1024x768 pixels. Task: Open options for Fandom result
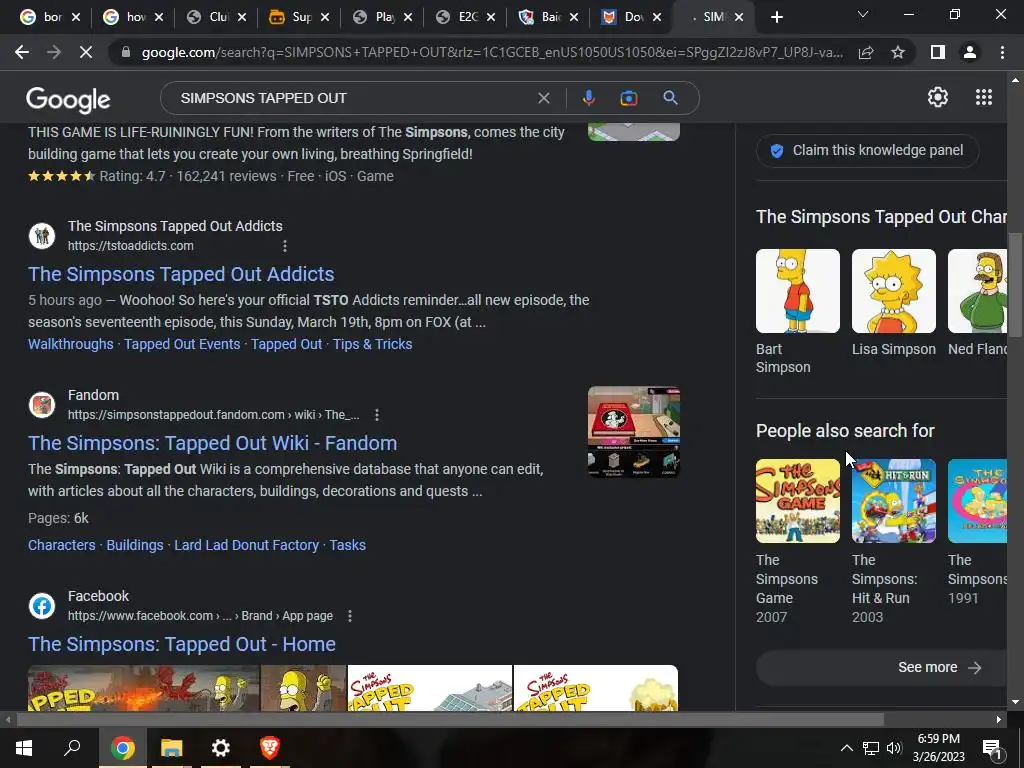click(x=377, y=415)
